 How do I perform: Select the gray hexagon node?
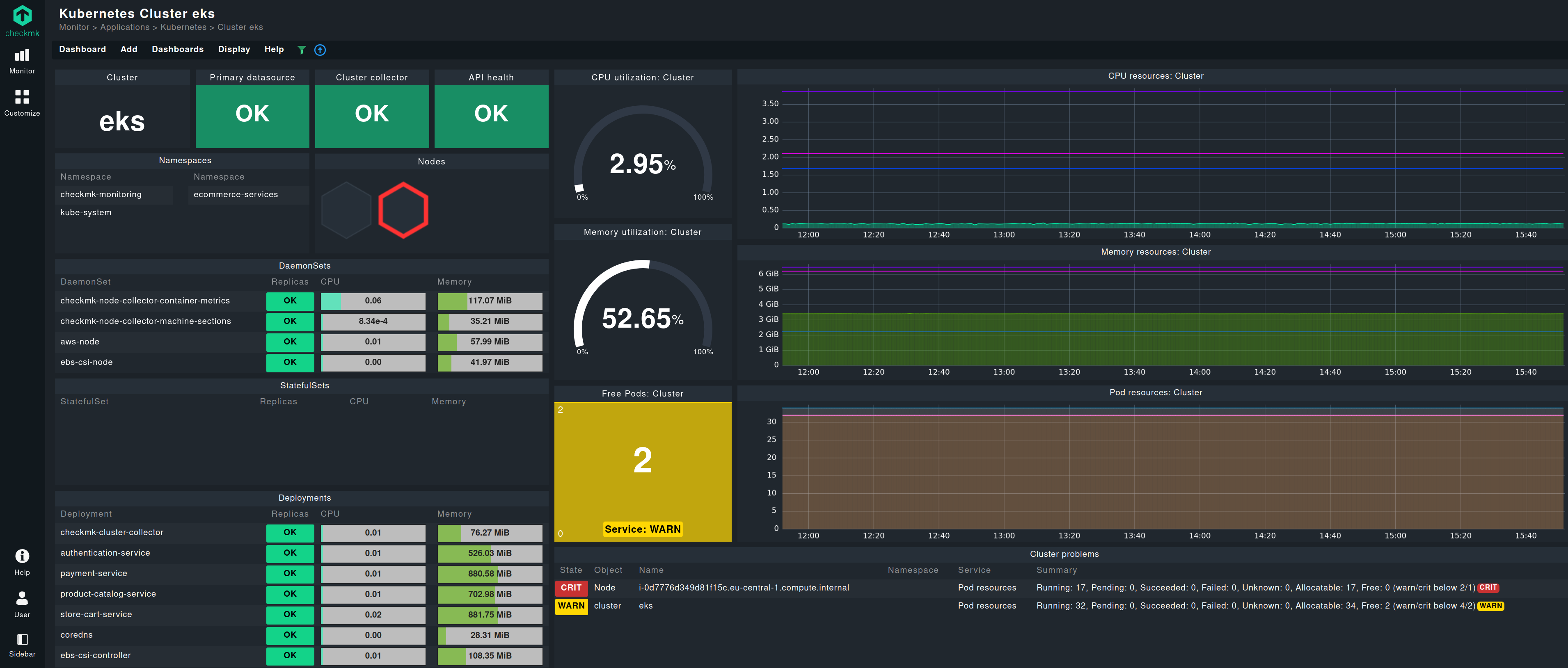tap(346, 210)
